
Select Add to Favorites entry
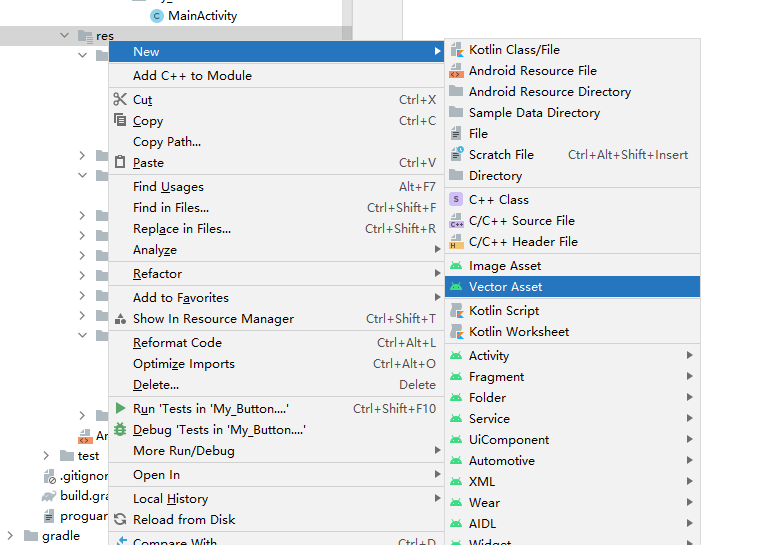pyautogui.click(x=181, y=297)
